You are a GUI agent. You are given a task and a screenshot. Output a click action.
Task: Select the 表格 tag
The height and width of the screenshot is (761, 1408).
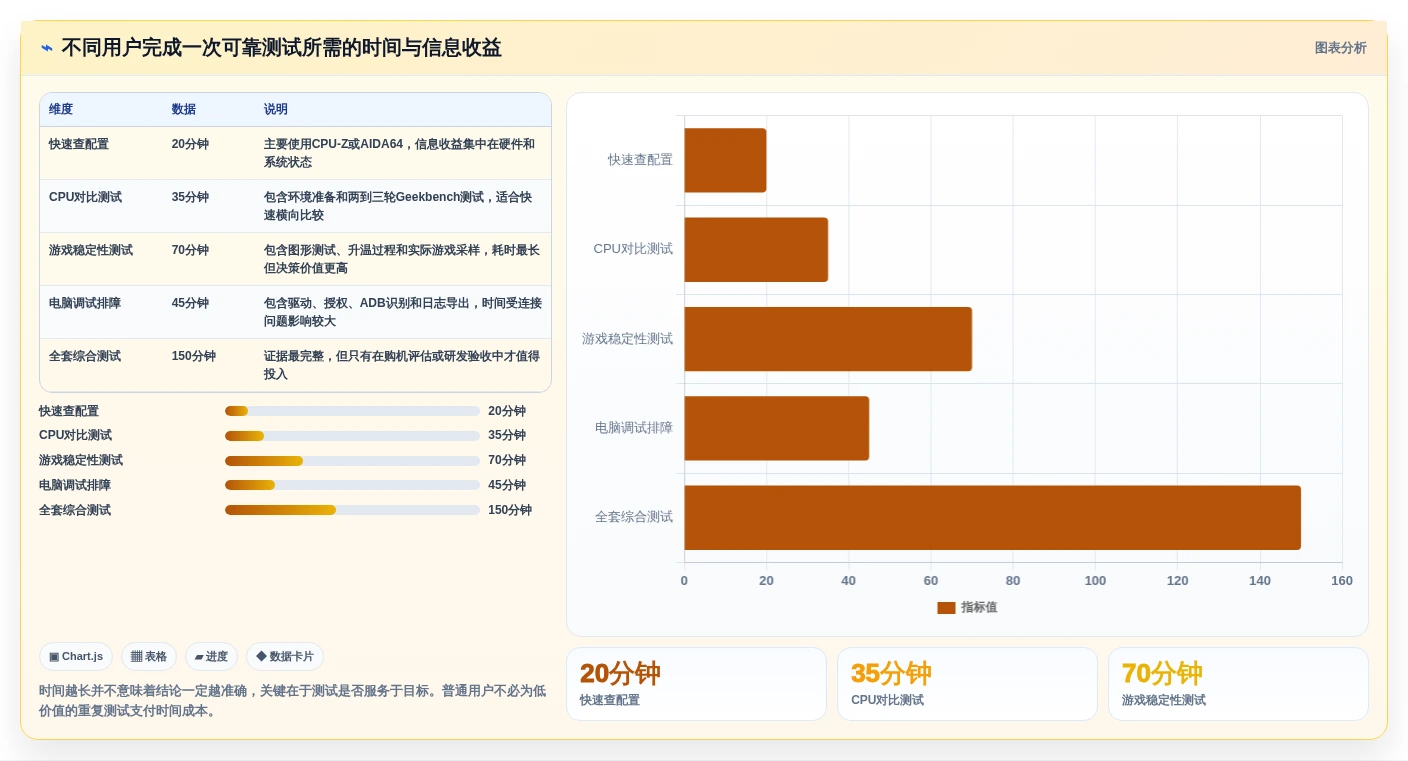coord(149,657)
